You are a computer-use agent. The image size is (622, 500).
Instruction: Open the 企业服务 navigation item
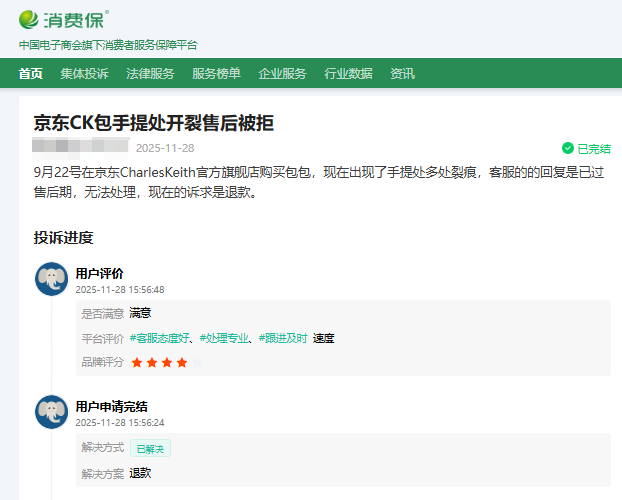[282, 73]
